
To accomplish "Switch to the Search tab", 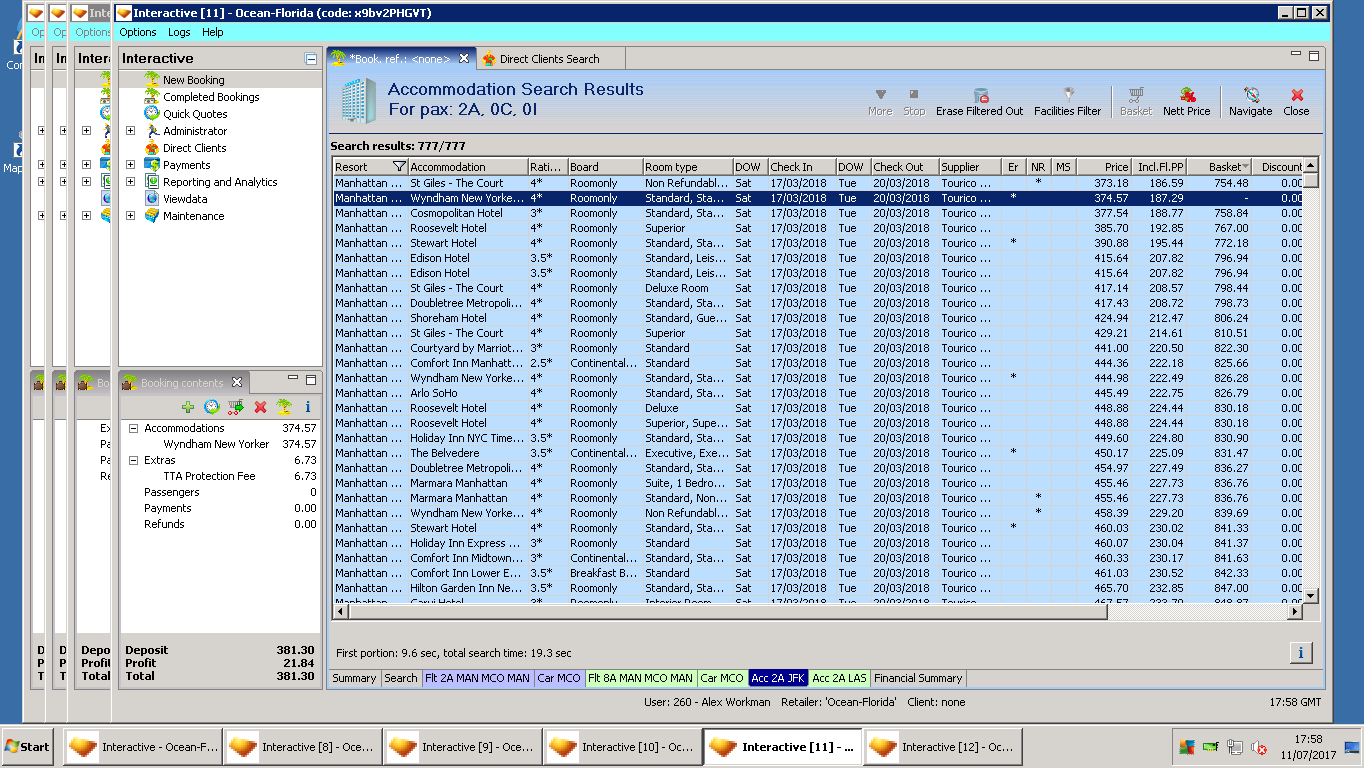I will pos(401,678).
